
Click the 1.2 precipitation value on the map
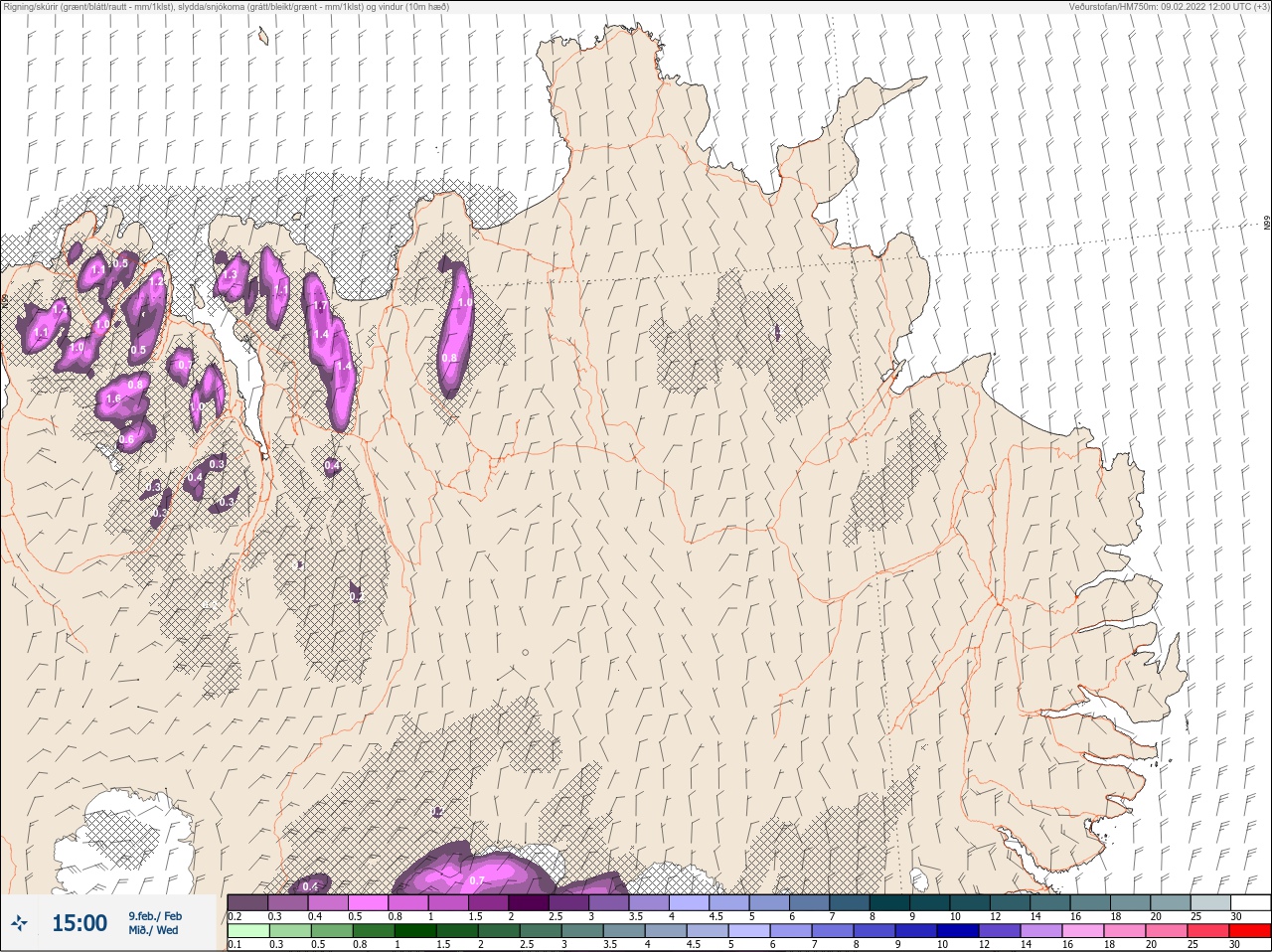click(x=156, y=281)
